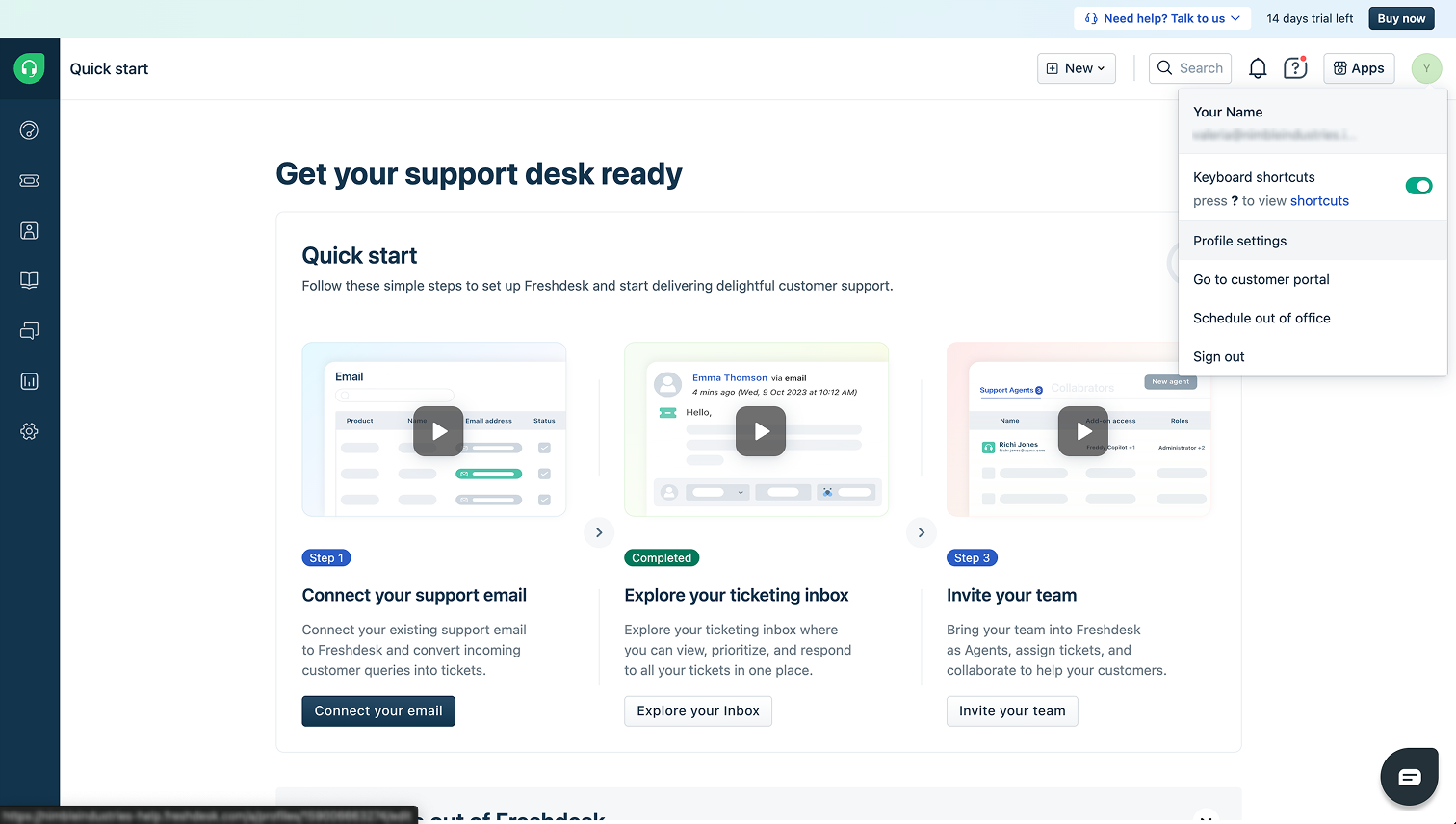1456x824 pixels.
Task: Click Invite your team button
Action: tap(1012, 711)
